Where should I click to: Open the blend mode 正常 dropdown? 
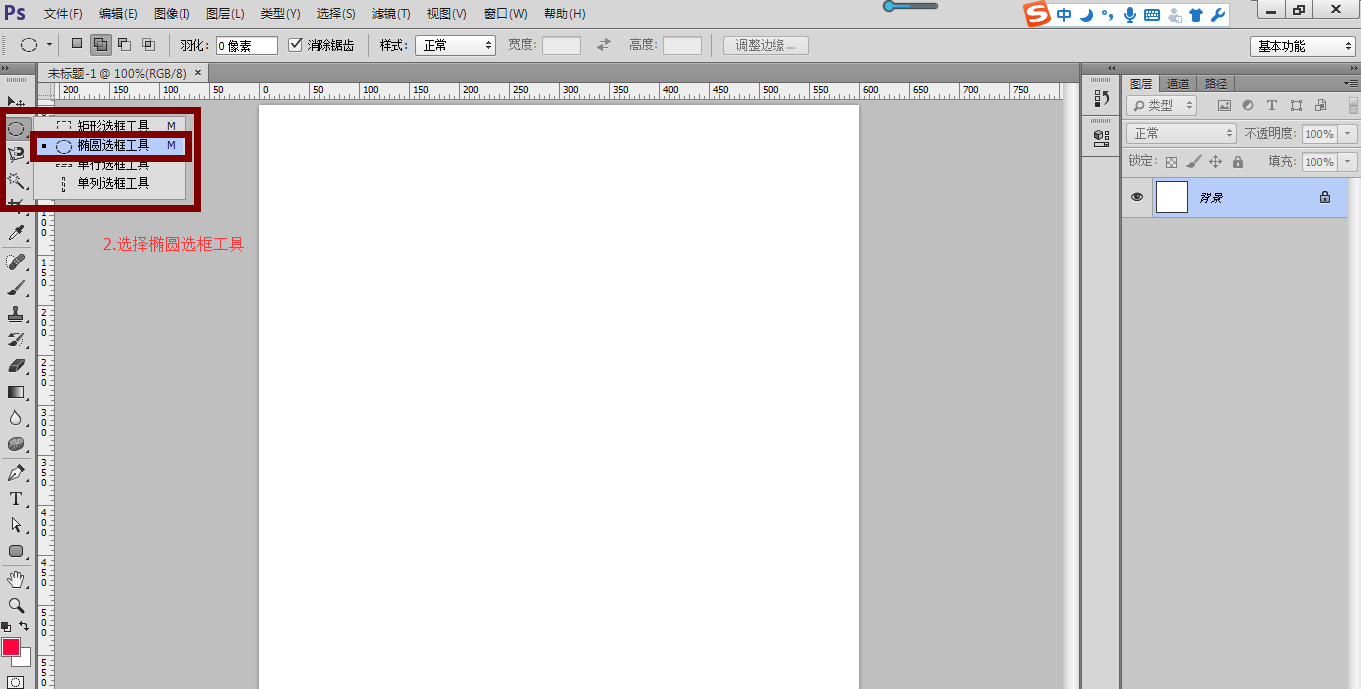pos(1182,133)
